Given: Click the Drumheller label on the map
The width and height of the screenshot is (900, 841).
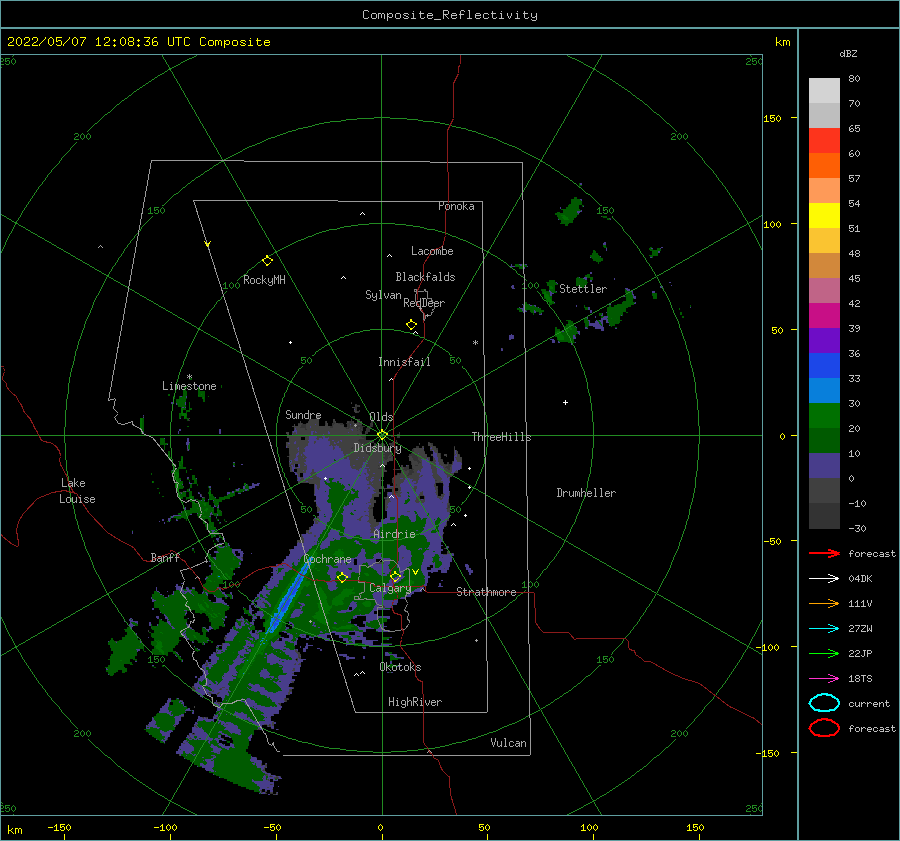Looking at the screenshot, I should coord(586,493).
